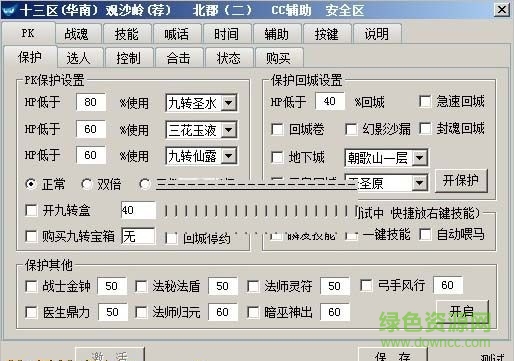Enable the 地下城 checkbox

point(277,157)
